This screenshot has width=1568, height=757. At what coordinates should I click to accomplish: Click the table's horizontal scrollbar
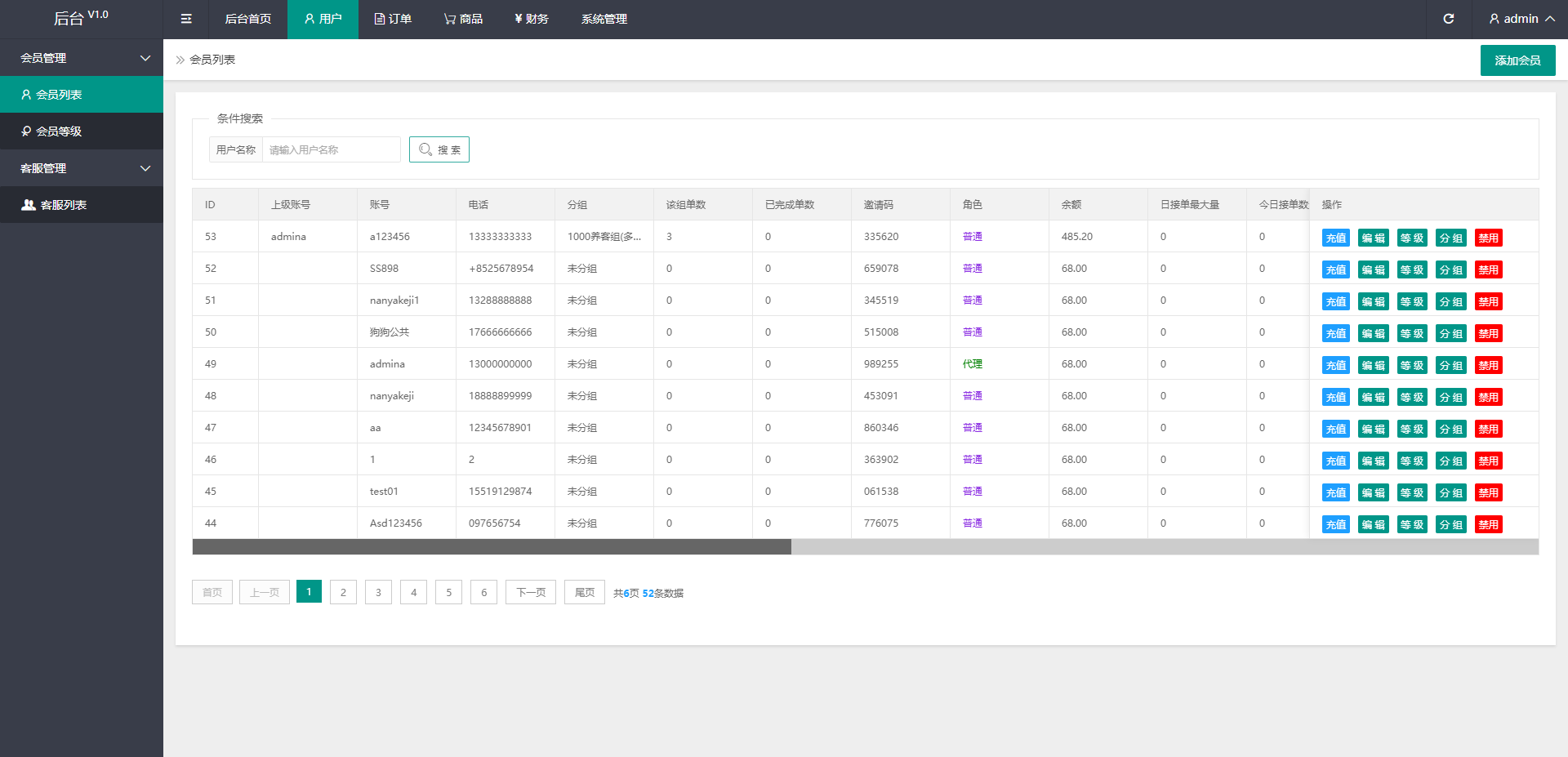click(x=492, y=546)
